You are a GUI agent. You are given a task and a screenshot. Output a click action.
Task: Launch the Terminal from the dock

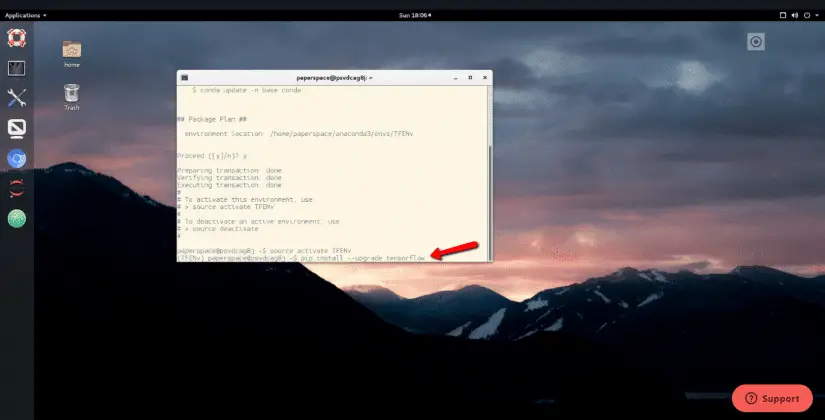click(x=17, y=68)
